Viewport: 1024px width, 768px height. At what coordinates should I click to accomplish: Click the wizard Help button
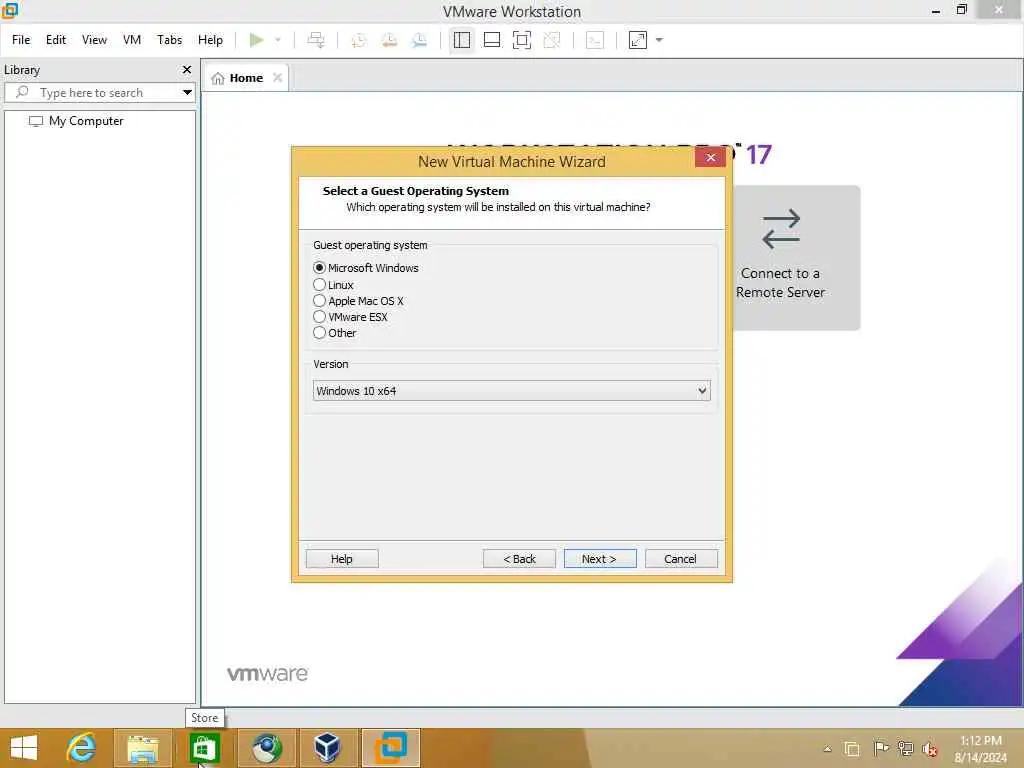click(x=342, y=559)
